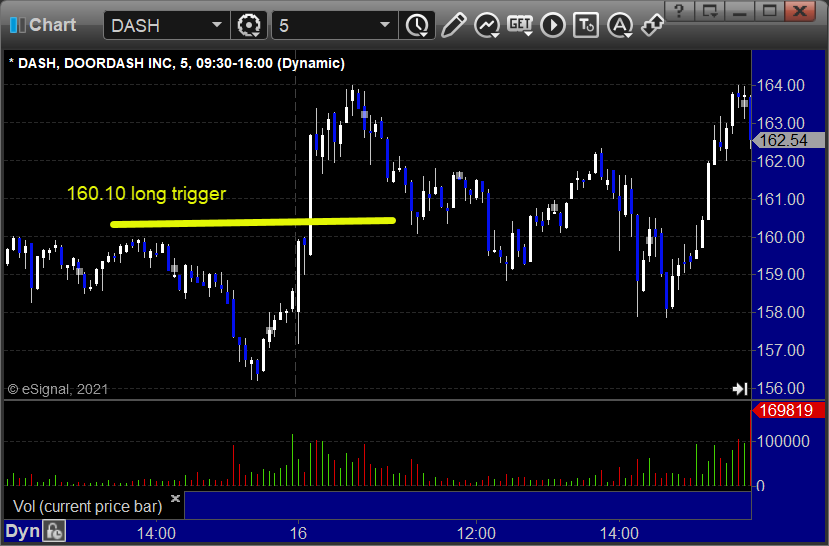Viewport: 829px width, 546px height.
Task: Close the chart window with red X
Action: [x=800, y=10]
